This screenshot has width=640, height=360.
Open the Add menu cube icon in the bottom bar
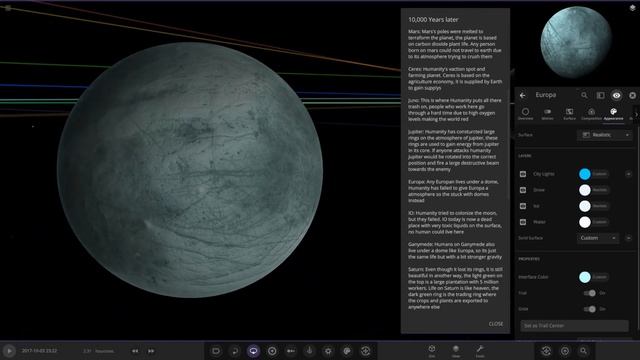click(x=432, y=350)
